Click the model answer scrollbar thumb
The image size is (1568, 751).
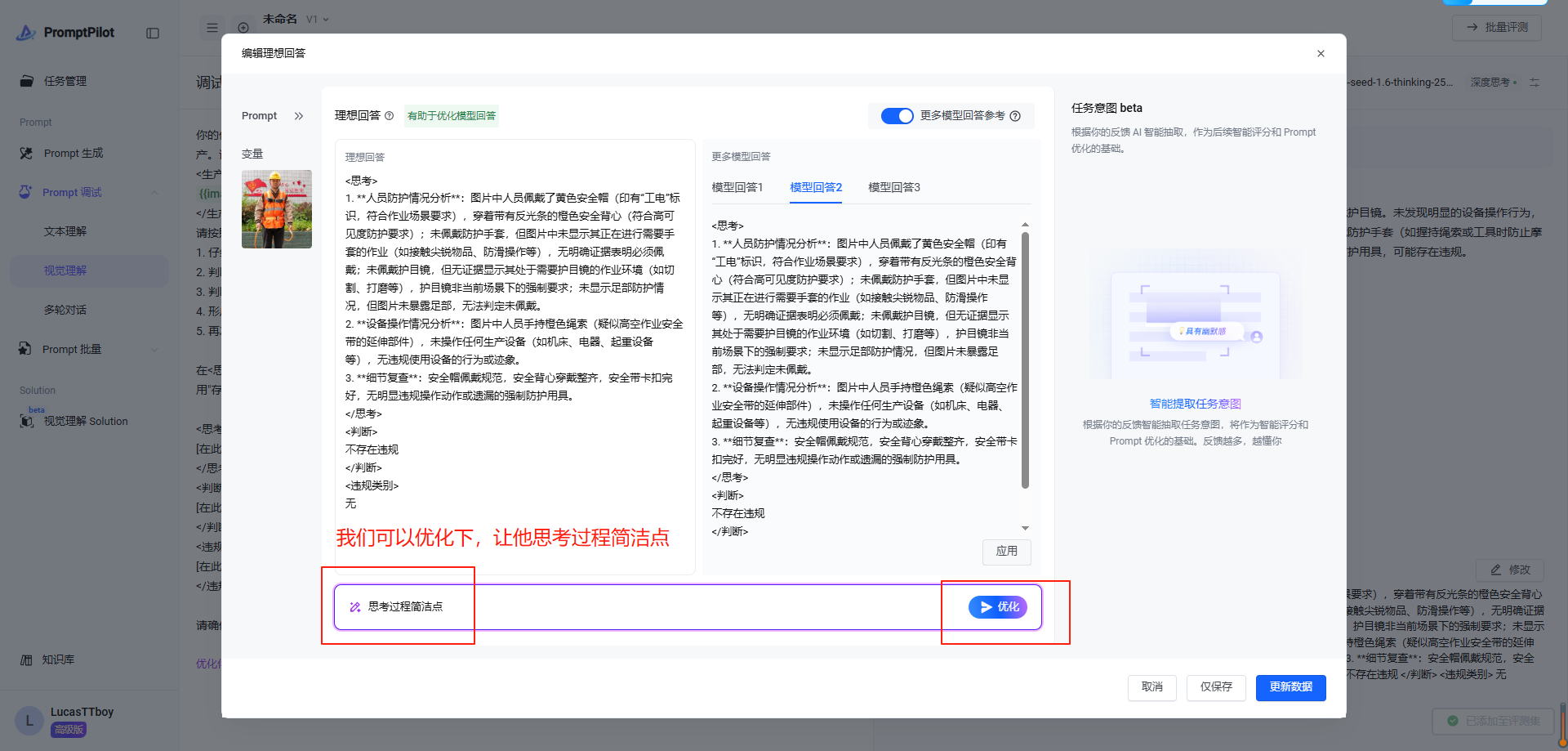click(1025, 360)
